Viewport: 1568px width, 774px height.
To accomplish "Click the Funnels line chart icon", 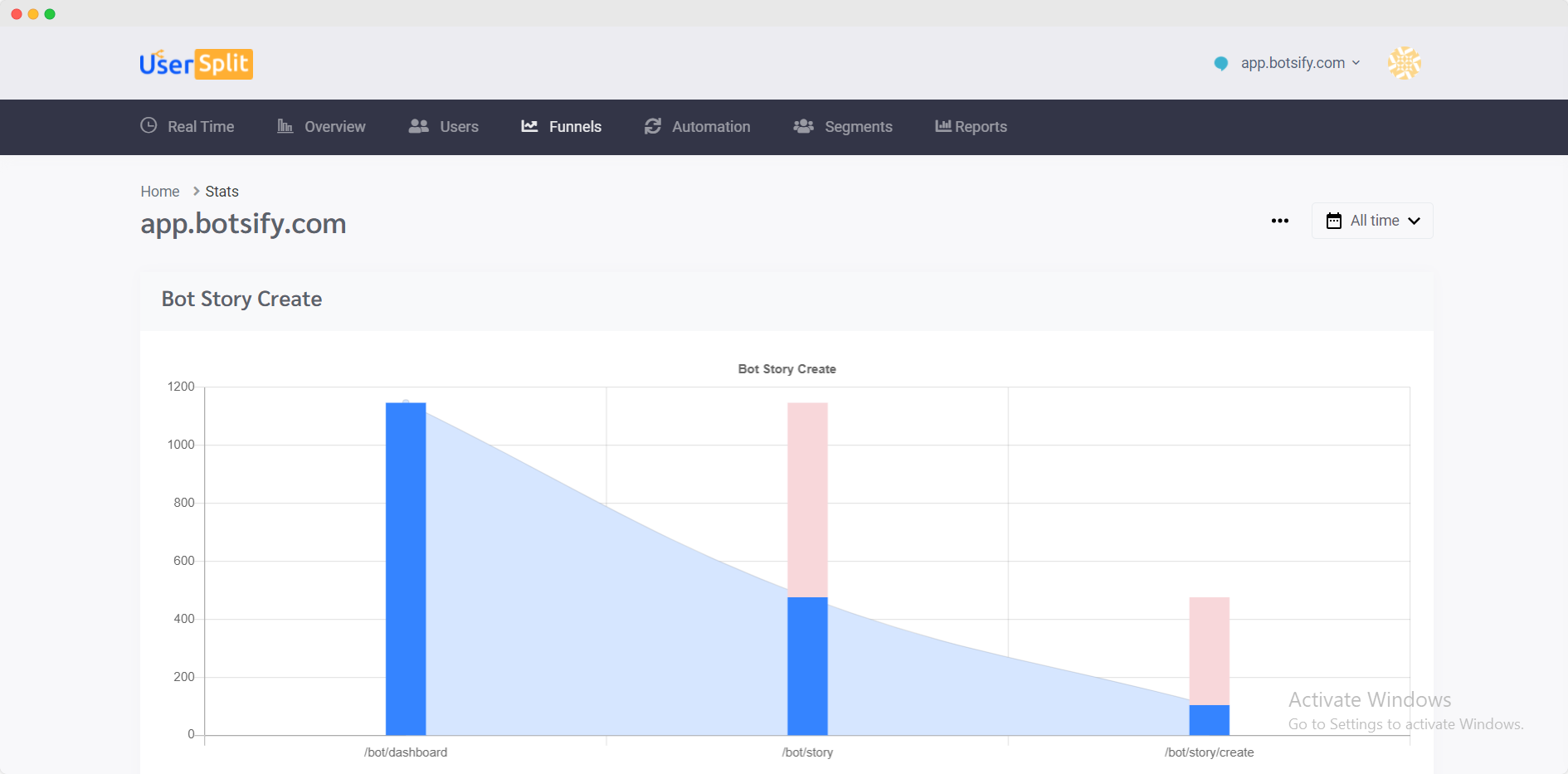I will [529, 126].
